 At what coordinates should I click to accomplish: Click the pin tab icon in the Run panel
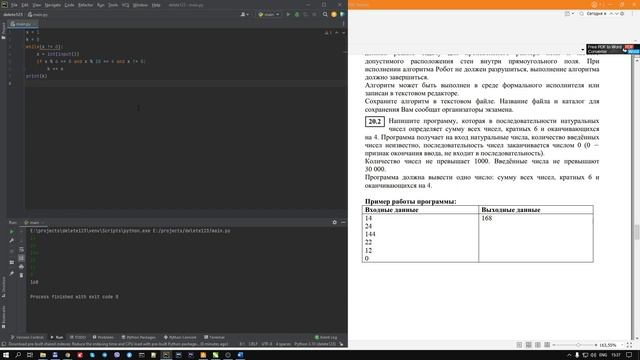tap(11, 273)
